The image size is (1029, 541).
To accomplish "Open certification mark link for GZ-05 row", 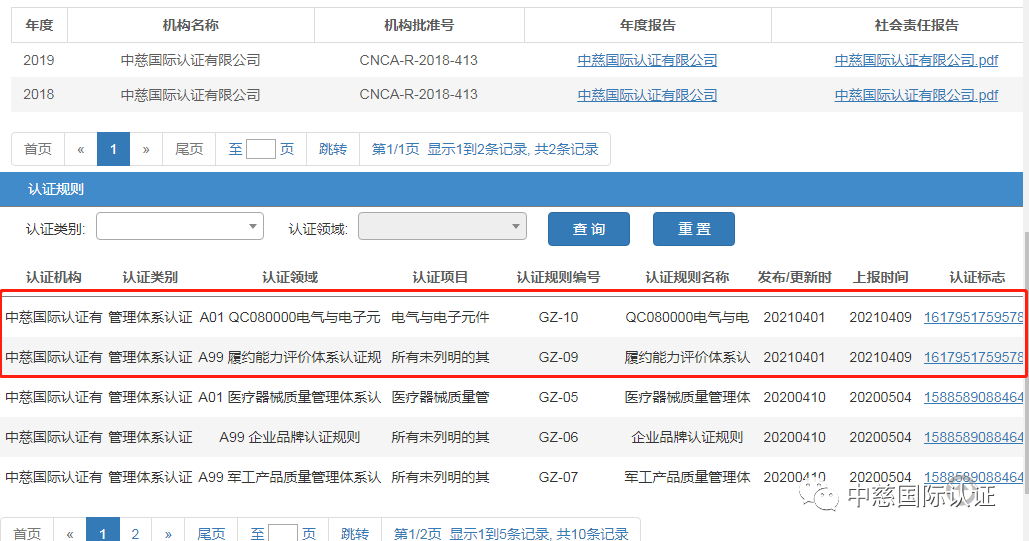I will 973,397.
